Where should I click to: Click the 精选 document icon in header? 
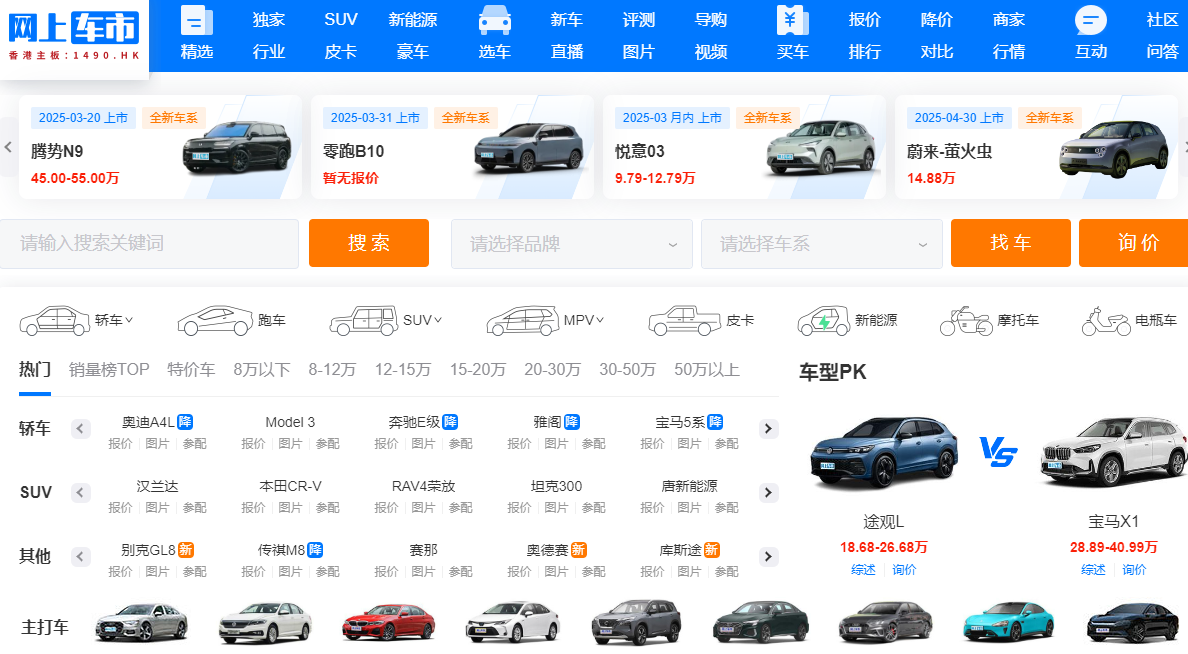coord(196,20)
